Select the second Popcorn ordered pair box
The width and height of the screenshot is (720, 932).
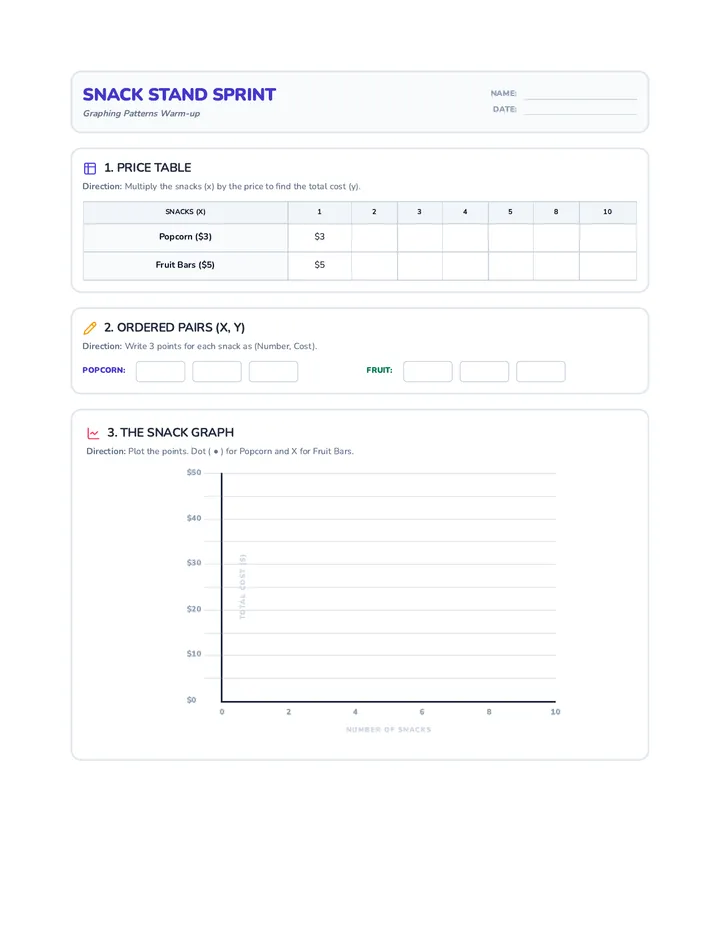pos(217,371)
